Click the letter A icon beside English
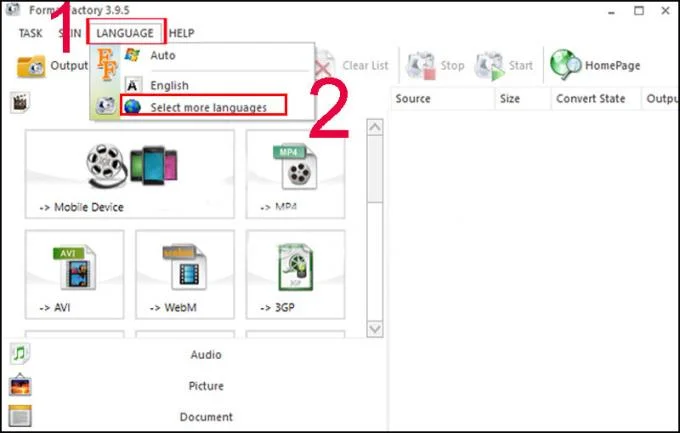680x433 pixels. tap(133, 85)
